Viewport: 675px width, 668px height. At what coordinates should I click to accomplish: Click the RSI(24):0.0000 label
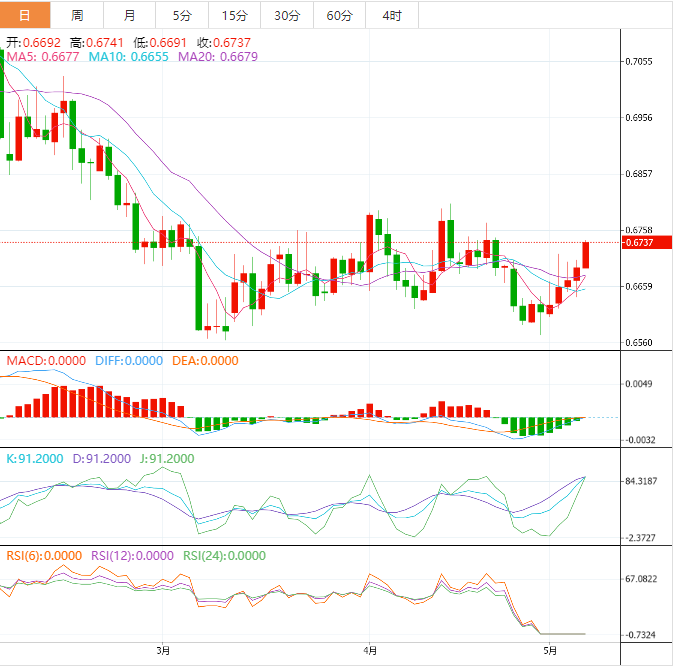point(225,556)
